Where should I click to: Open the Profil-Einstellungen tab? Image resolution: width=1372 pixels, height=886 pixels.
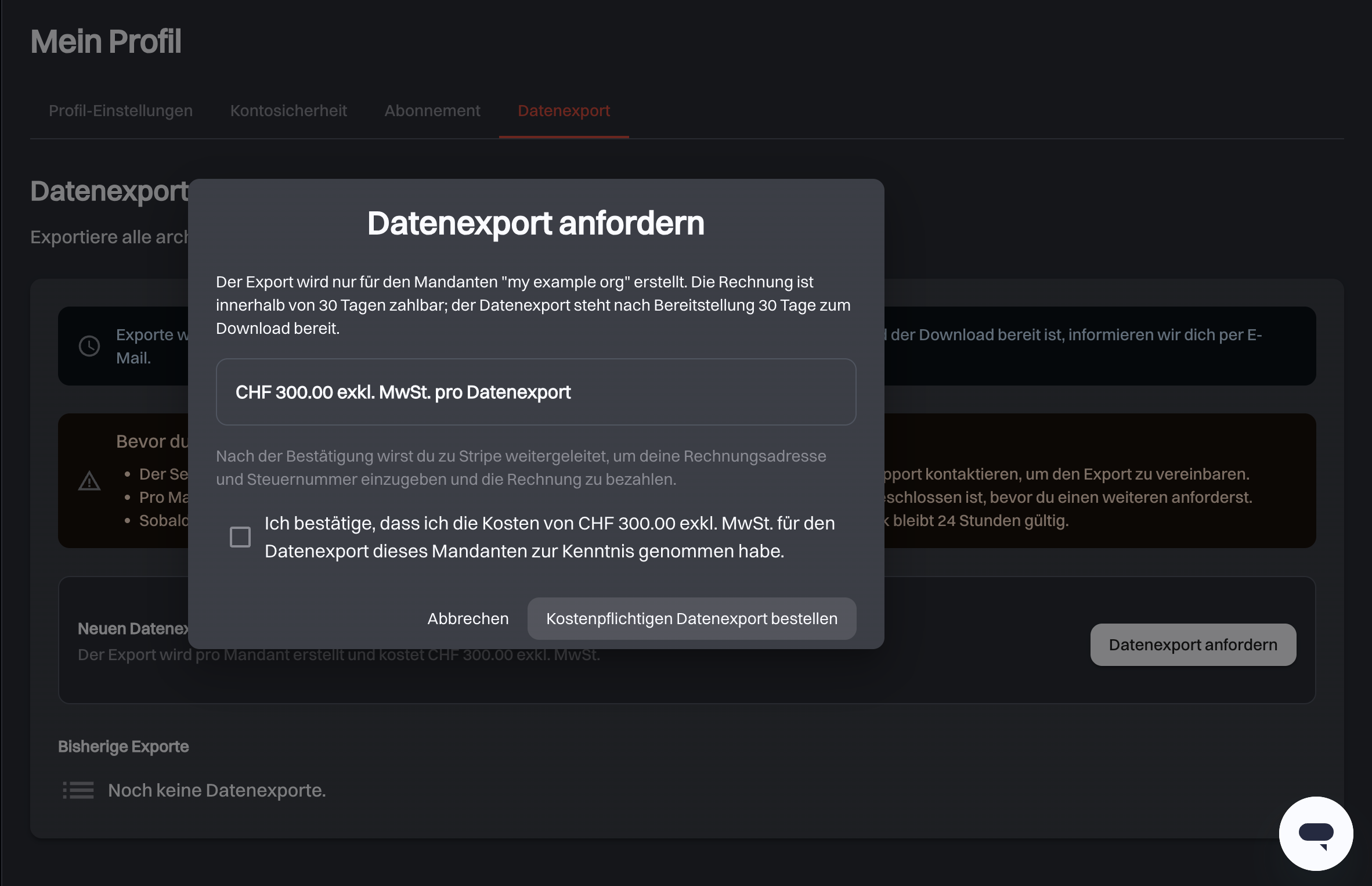pos(121,110)
